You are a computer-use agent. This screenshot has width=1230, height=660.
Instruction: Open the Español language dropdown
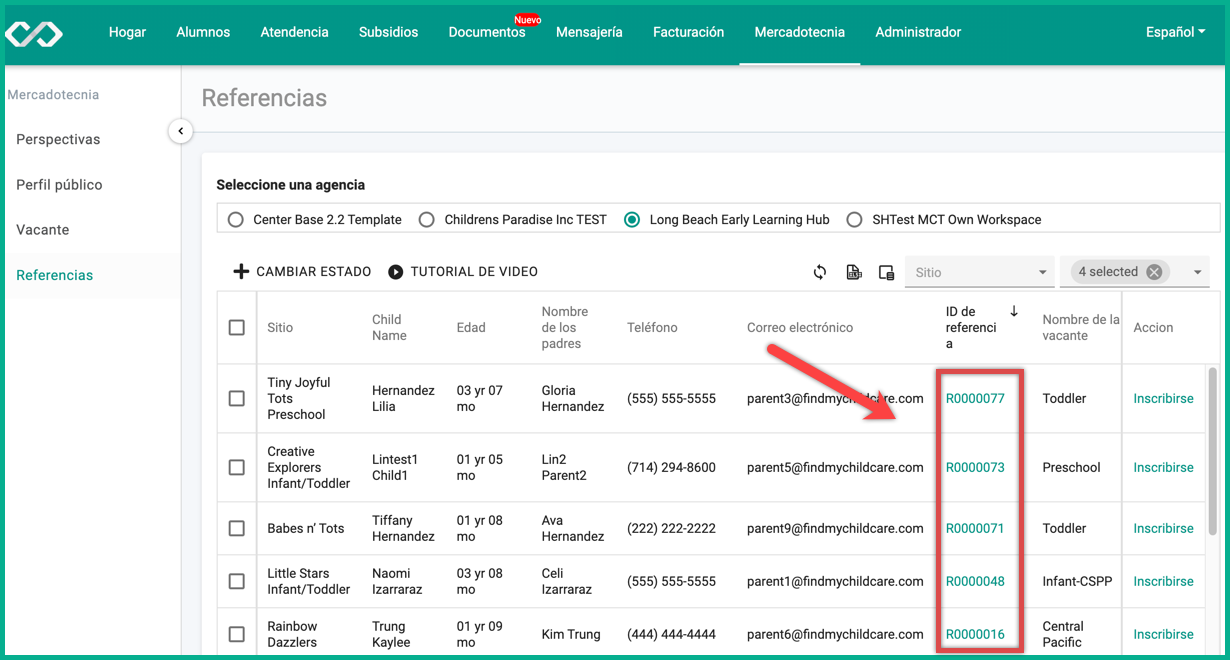[1175, 32]
